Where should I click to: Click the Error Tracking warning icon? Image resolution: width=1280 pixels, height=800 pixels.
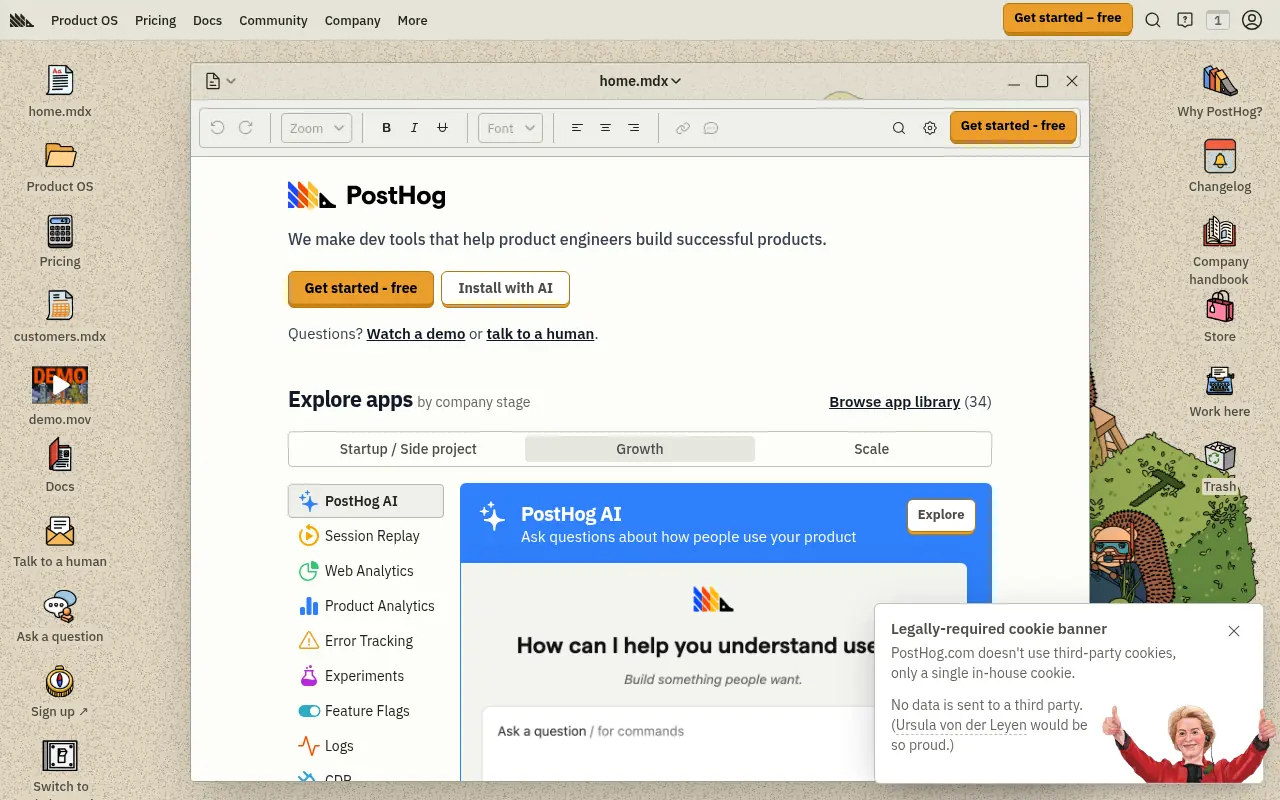pos(309,640)
